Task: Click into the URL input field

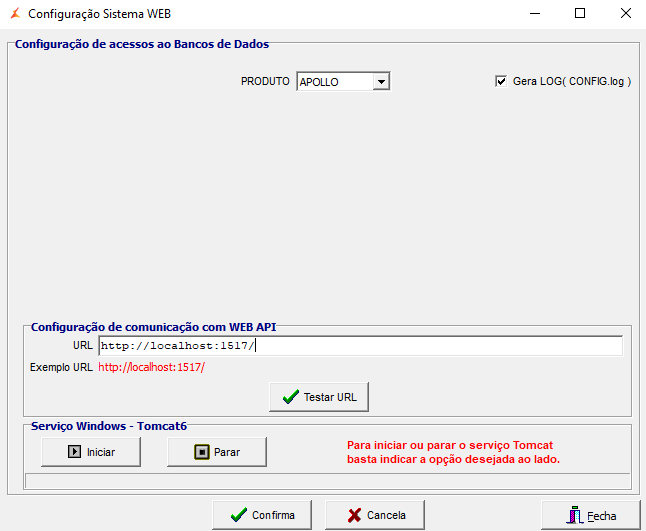Action: coord(360,346)
